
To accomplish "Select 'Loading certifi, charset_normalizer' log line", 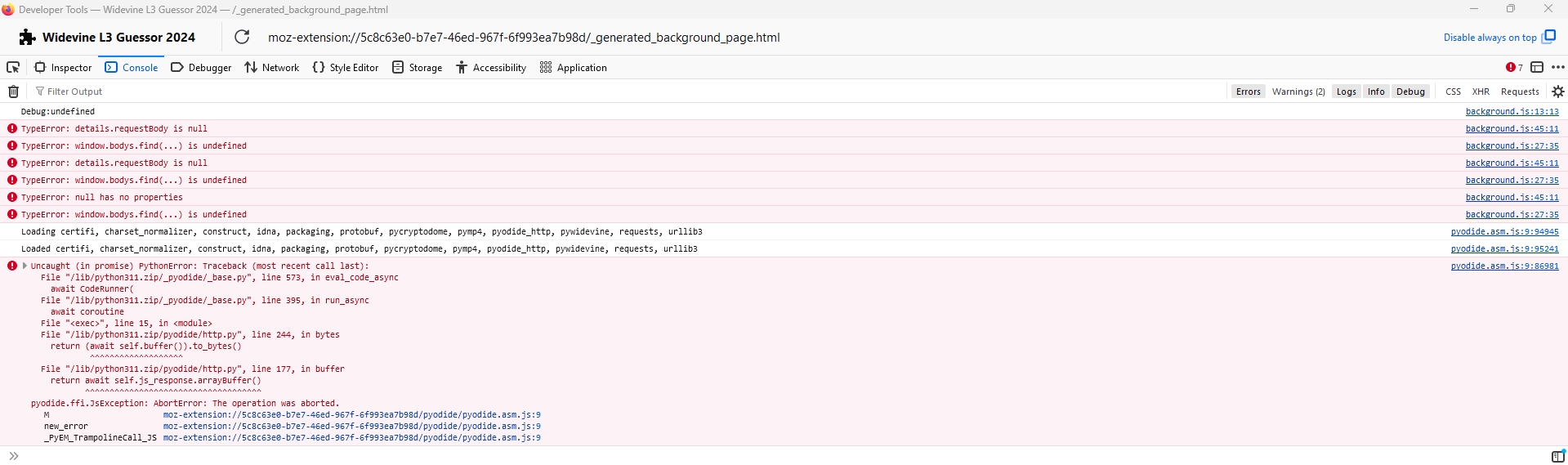I will tap(361, 231).
